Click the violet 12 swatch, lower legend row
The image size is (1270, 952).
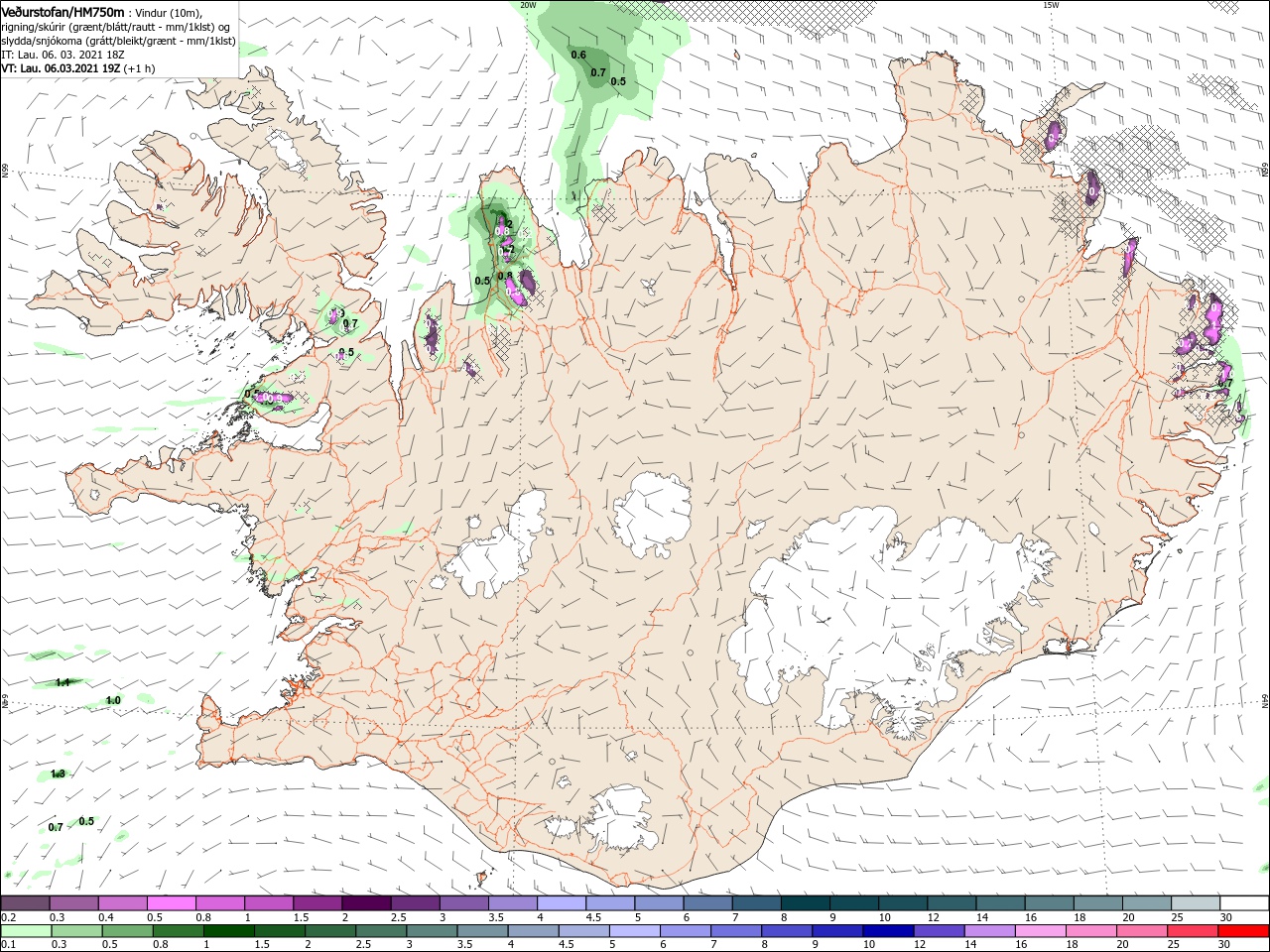click(940, 931)
